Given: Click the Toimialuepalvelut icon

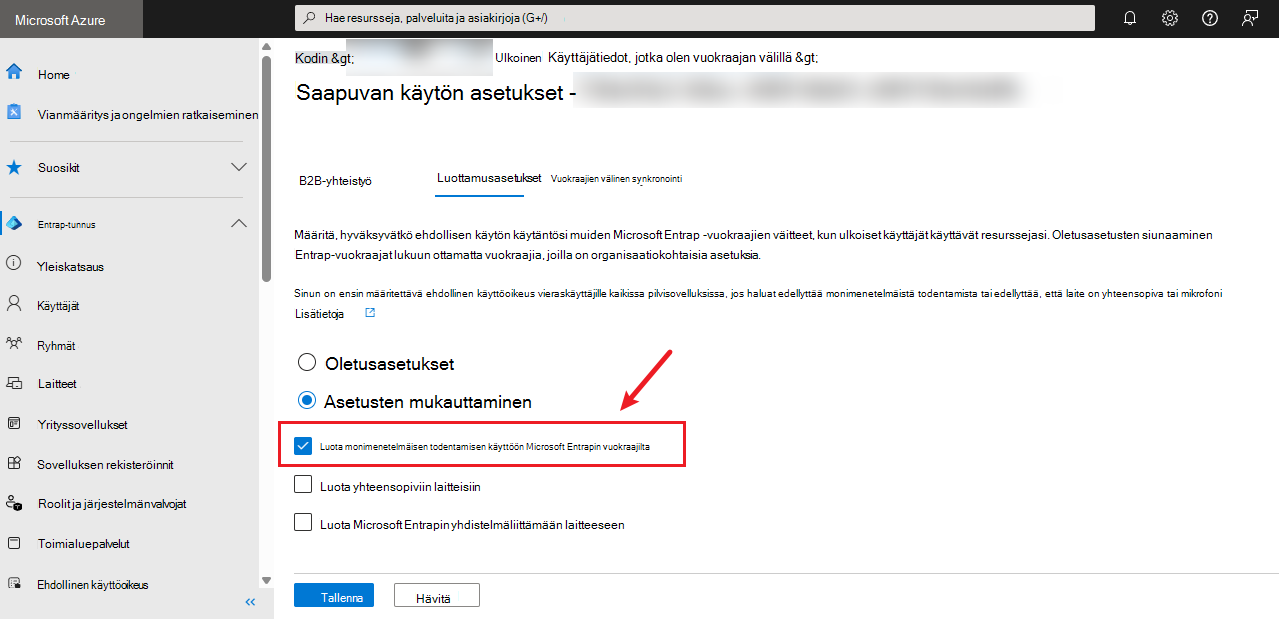Looking at the screenshot, I should click(x=14, y=543).
